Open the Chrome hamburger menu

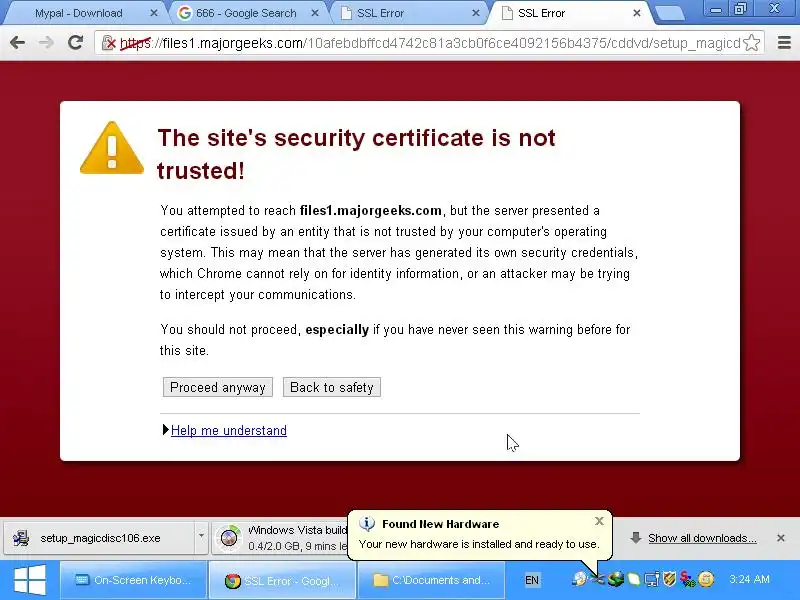784,43
